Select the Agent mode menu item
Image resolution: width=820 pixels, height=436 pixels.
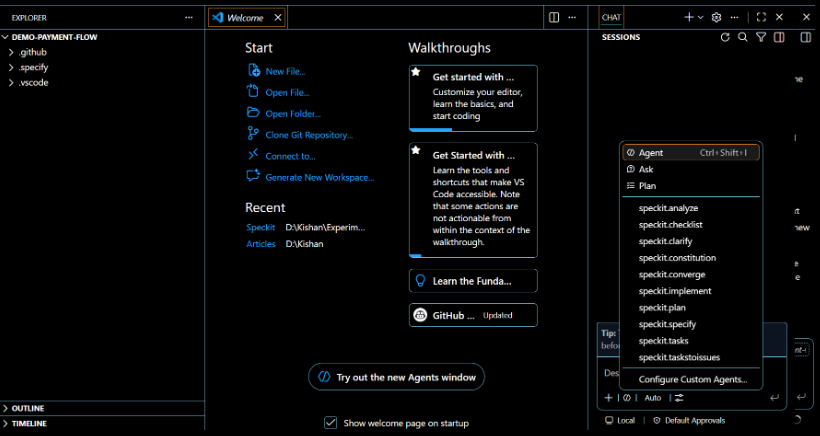691,153
